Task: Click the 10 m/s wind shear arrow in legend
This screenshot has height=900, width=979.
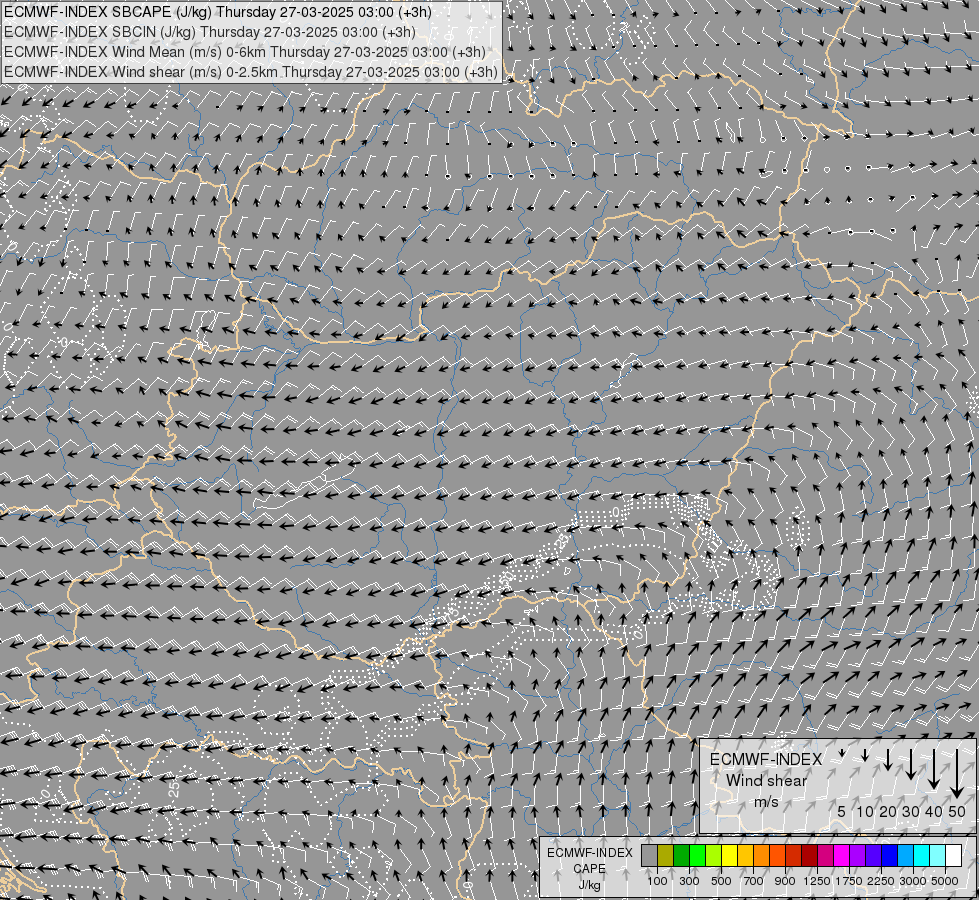Action: 865,755
